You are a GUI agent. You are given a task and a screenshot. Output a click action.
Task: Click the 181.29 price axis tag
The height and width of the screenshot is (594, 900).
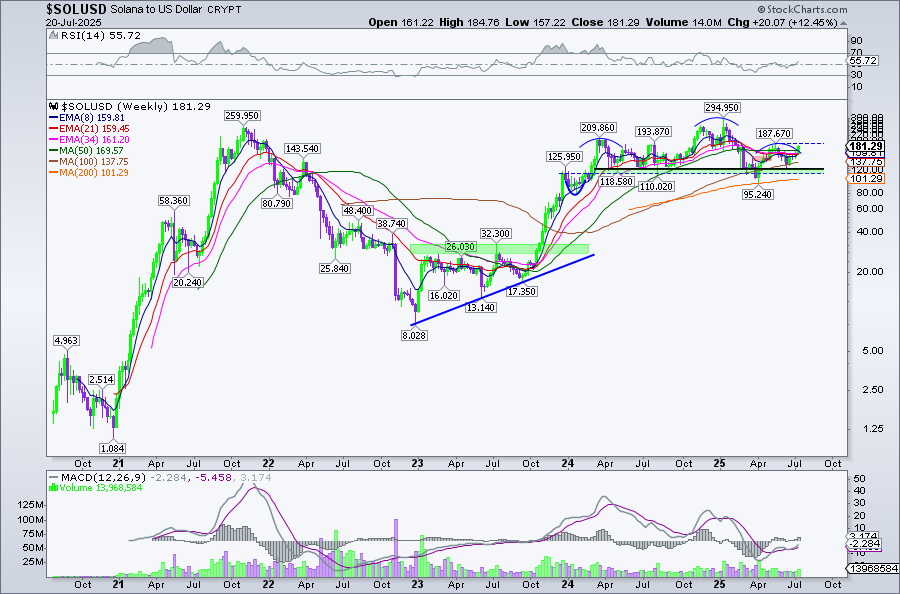click(x=864, y=146)
